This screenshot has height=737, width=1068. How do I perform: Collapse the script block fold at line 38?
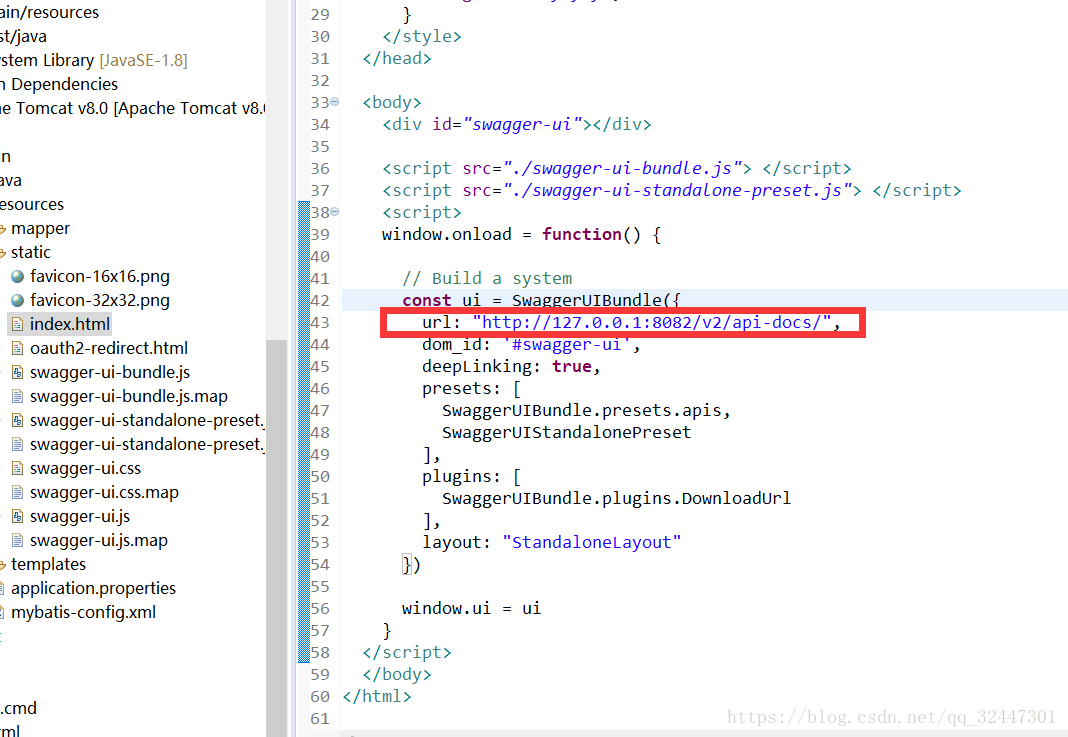coord(334,212)
